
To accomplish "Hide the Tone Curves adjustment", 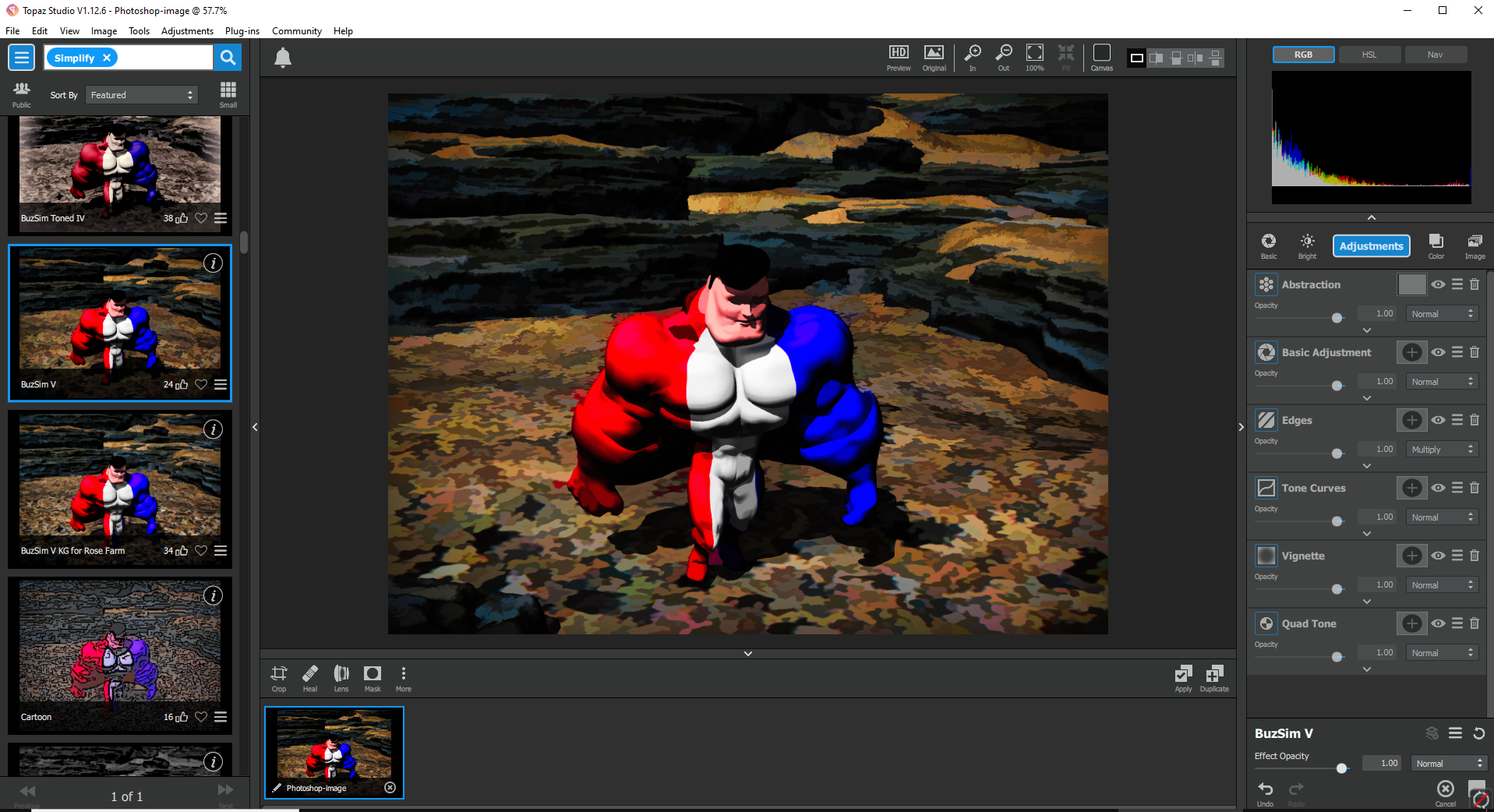I will (x=1439, y=488).
